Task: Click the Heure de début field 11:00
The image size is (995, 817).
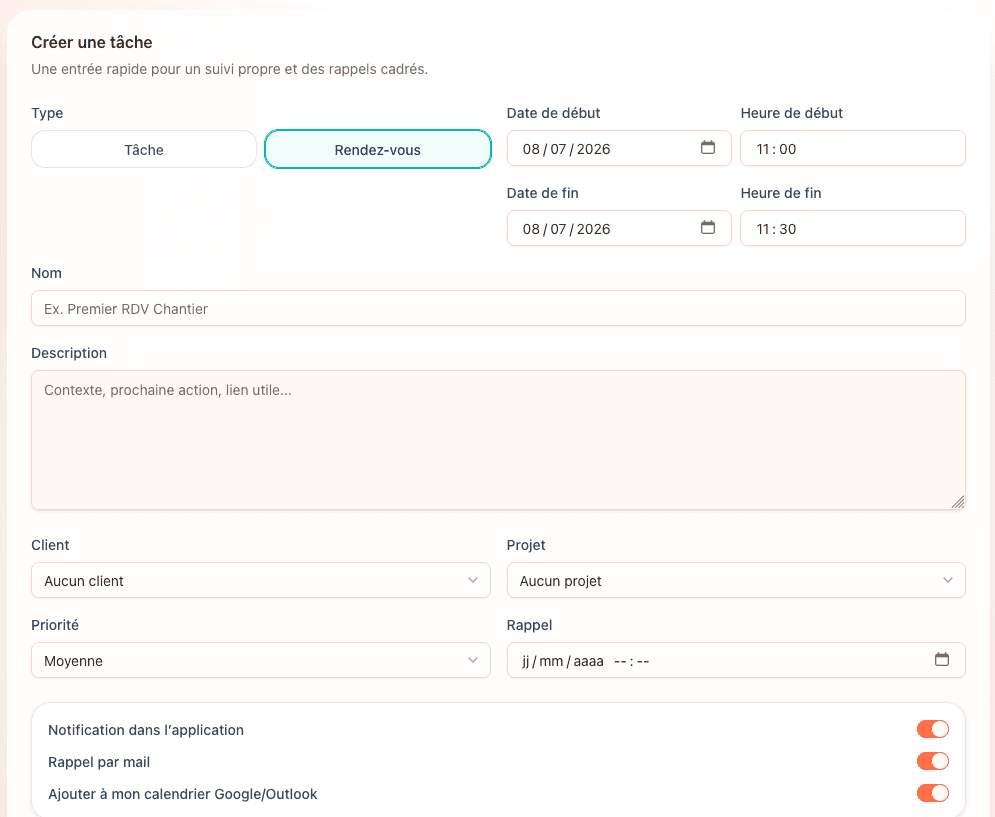Action: click(x=853, y=149)
